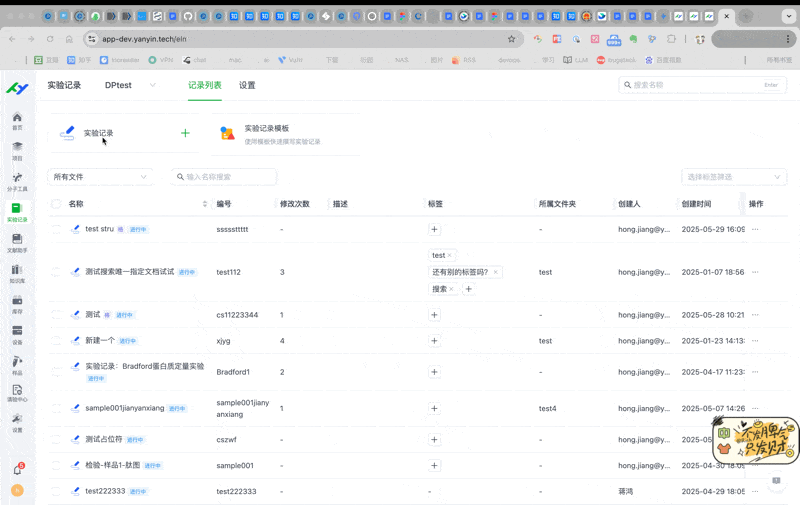The width and height of the screenshot is (800, 505).
Task: Open the 请验中心 sidebar icon
Action: click(17, 393)
